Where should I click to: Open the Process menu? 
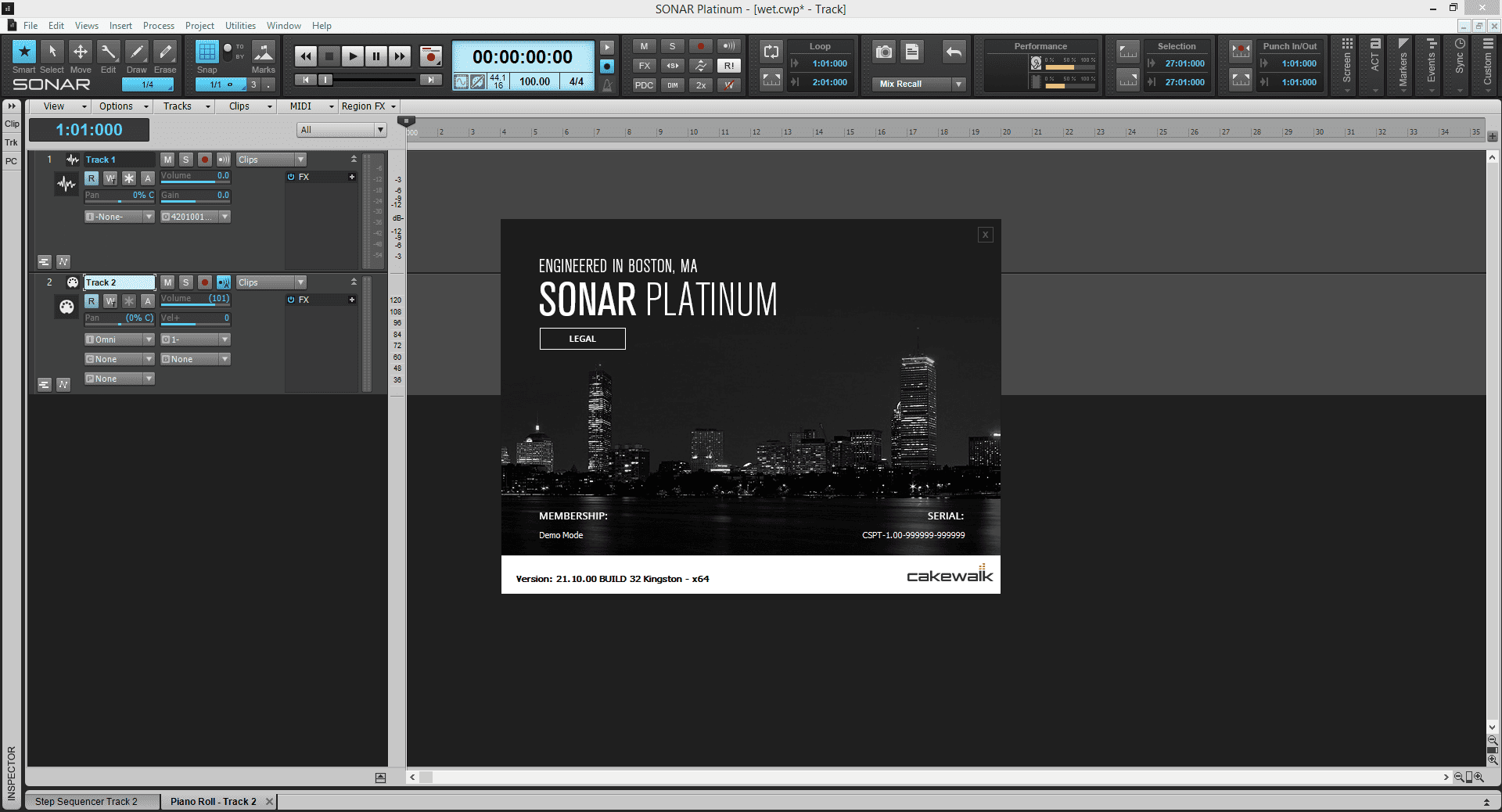click(159, 26)
